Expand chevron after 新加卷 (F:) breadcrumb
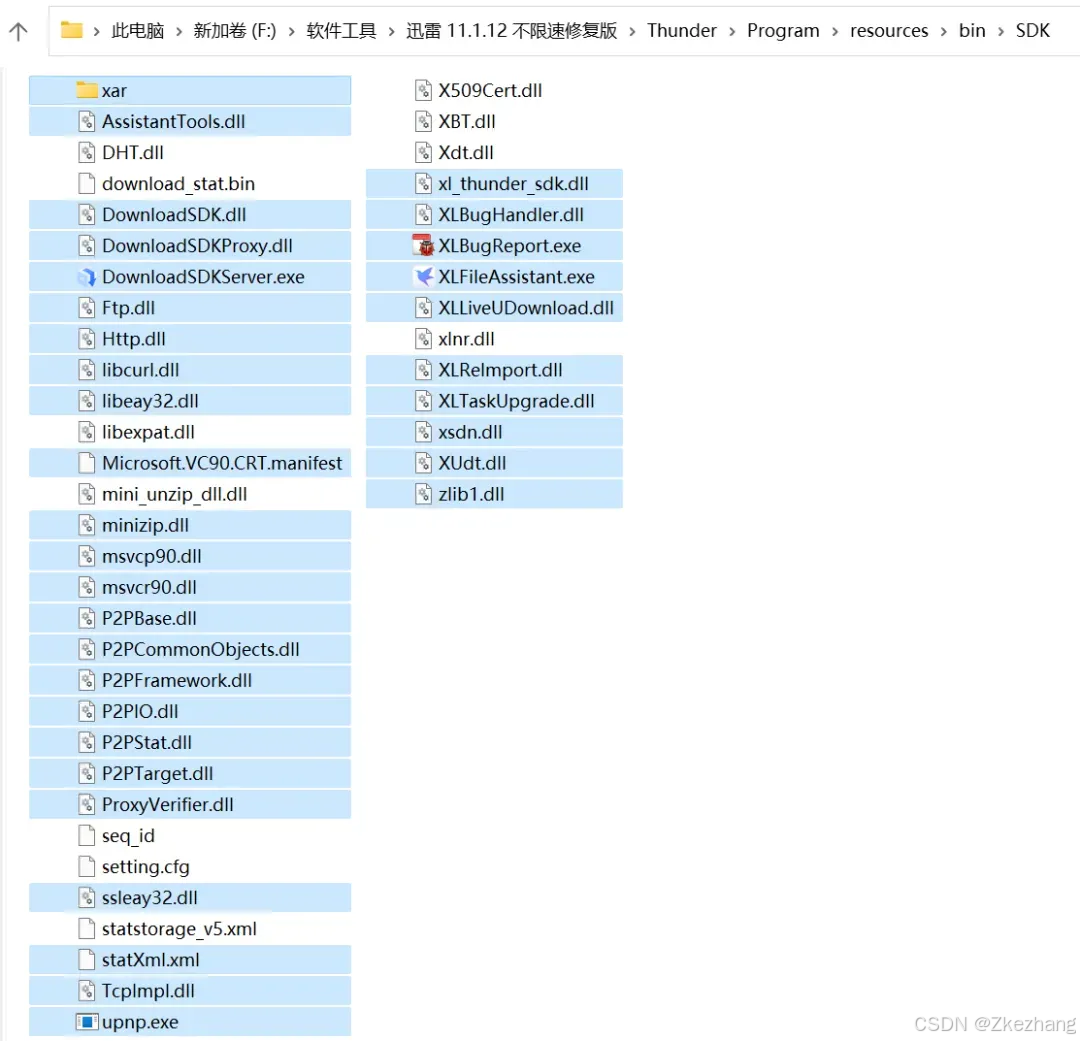Image resolution: width=1080 pixels, height=1041 pixels. 291,32
